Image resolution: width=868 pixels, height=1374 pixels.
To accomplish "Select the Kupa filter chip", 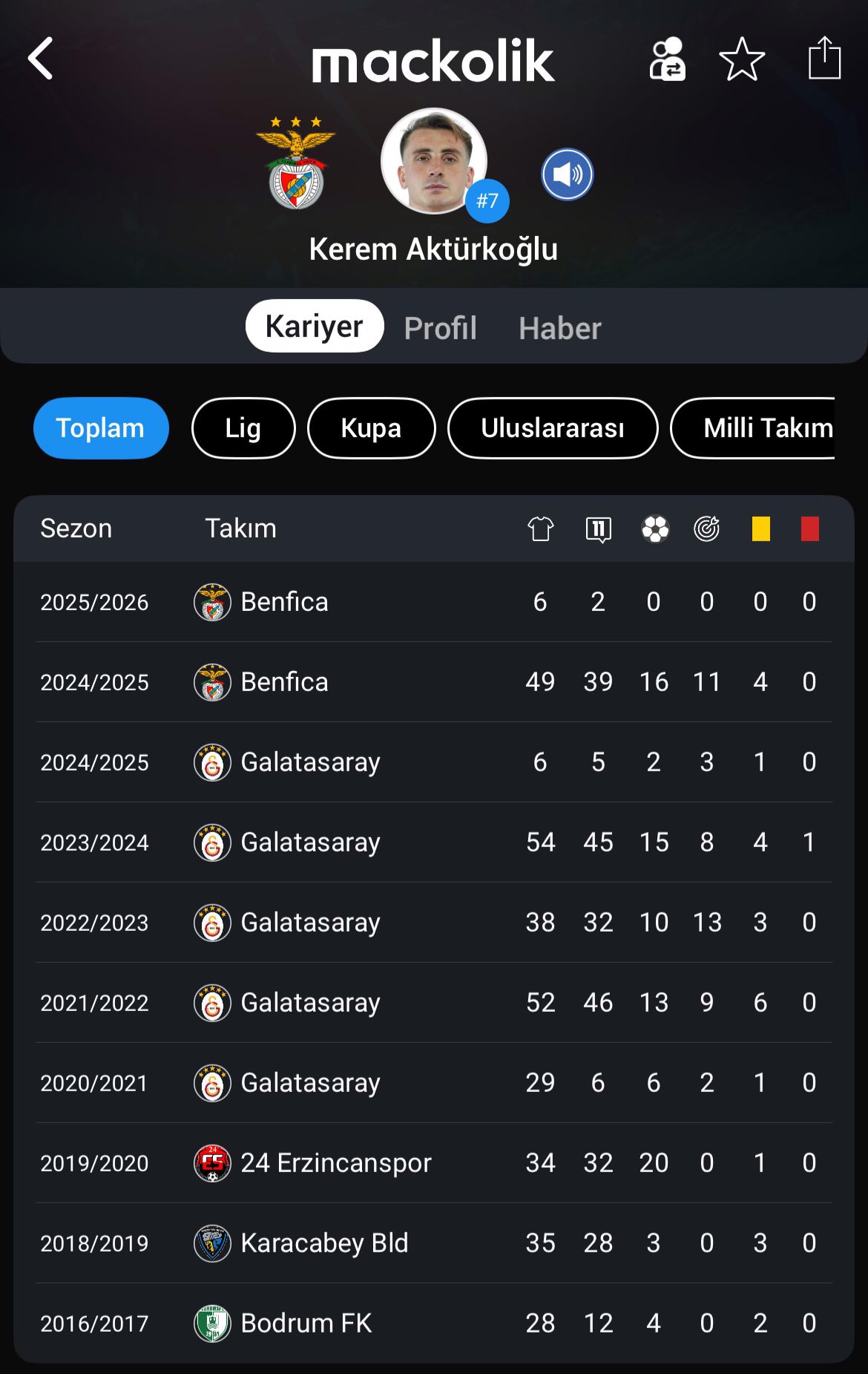I will tap(371, 428).
